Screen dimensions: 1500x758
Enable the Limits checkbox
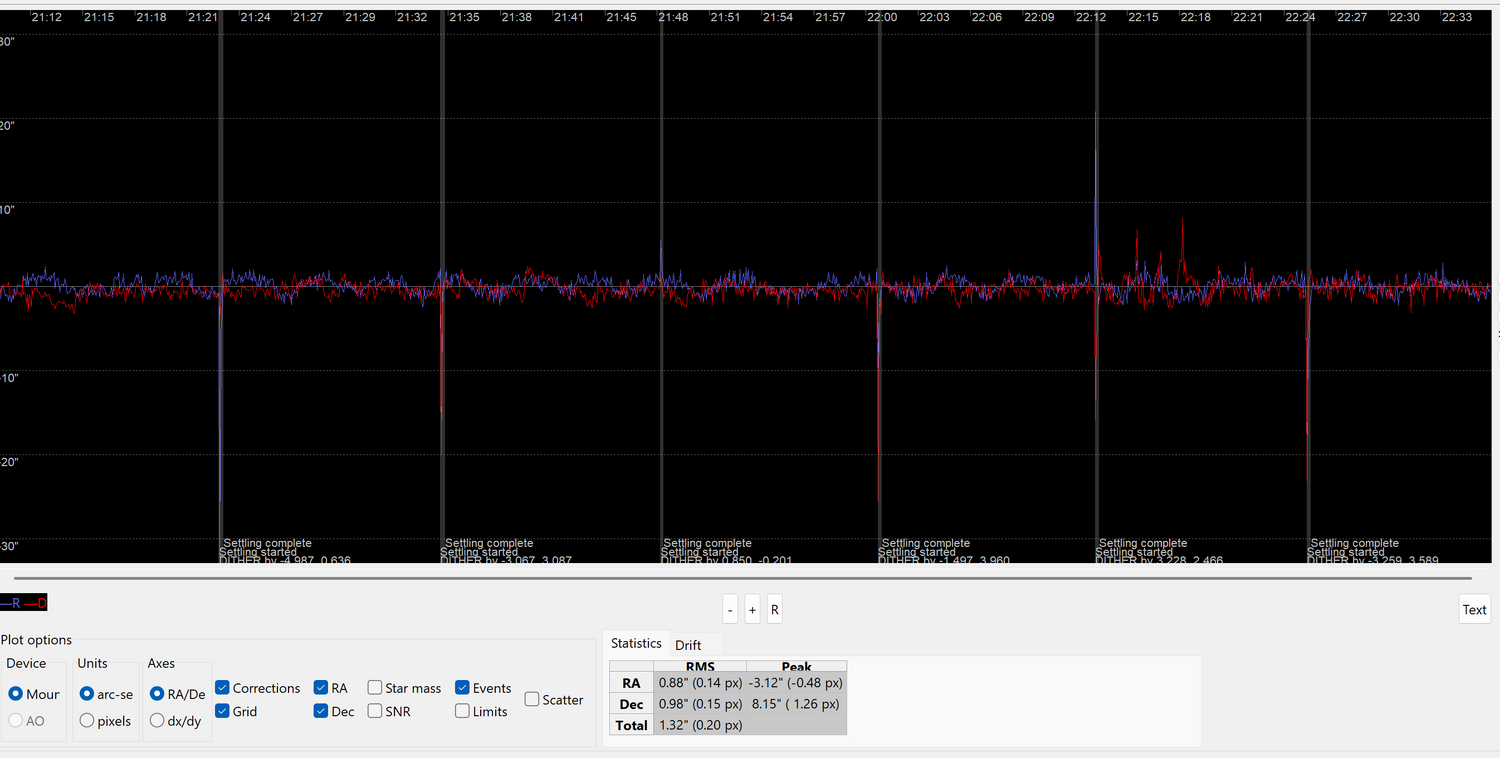click(463, 711)
